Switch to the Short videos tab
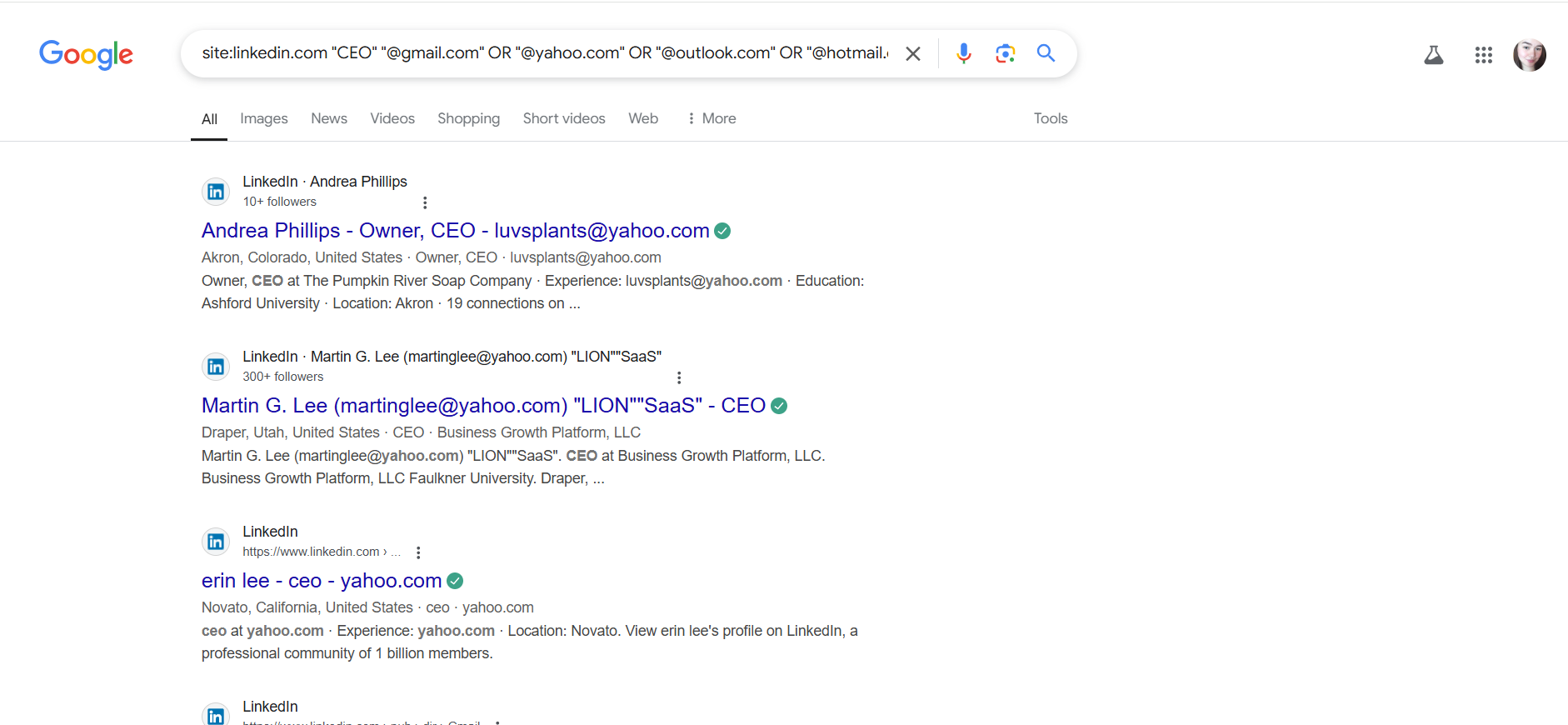Screen dimensions: 1568x725 (564, 118)
